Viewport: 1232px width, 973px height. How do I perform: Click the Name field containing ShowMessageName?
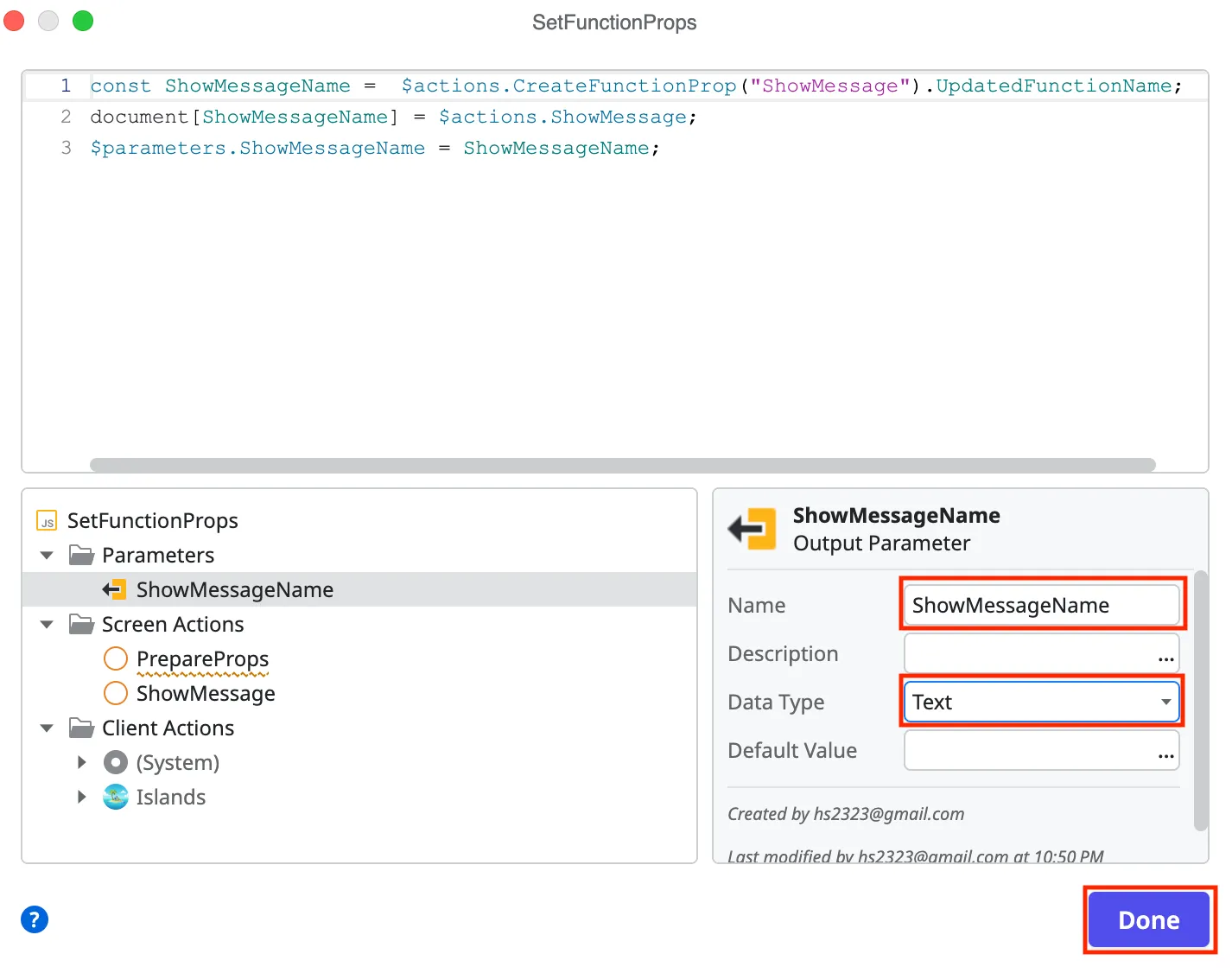coord(1040,605)
